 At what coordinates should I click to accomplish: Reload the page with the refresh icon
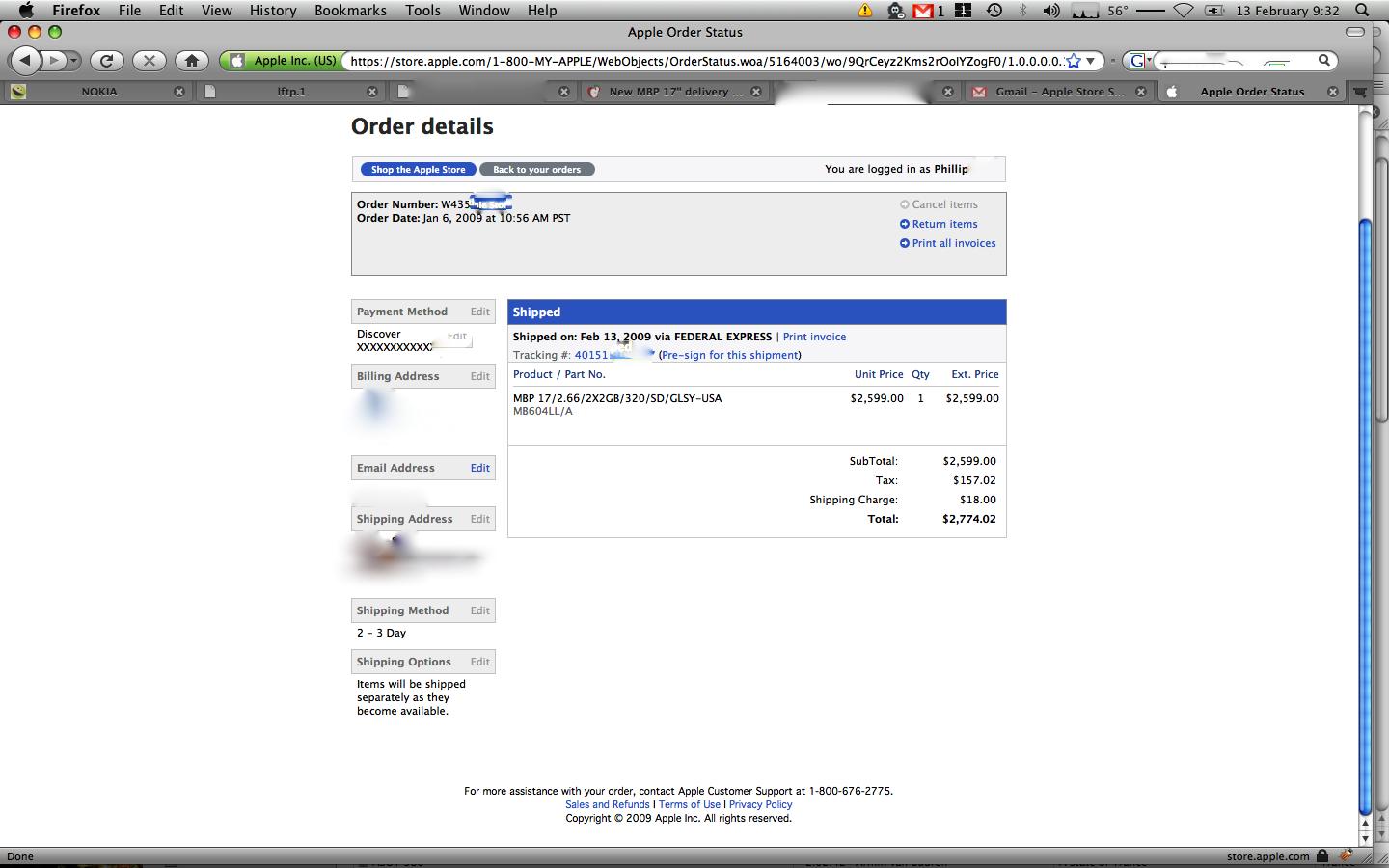[107, 61]
